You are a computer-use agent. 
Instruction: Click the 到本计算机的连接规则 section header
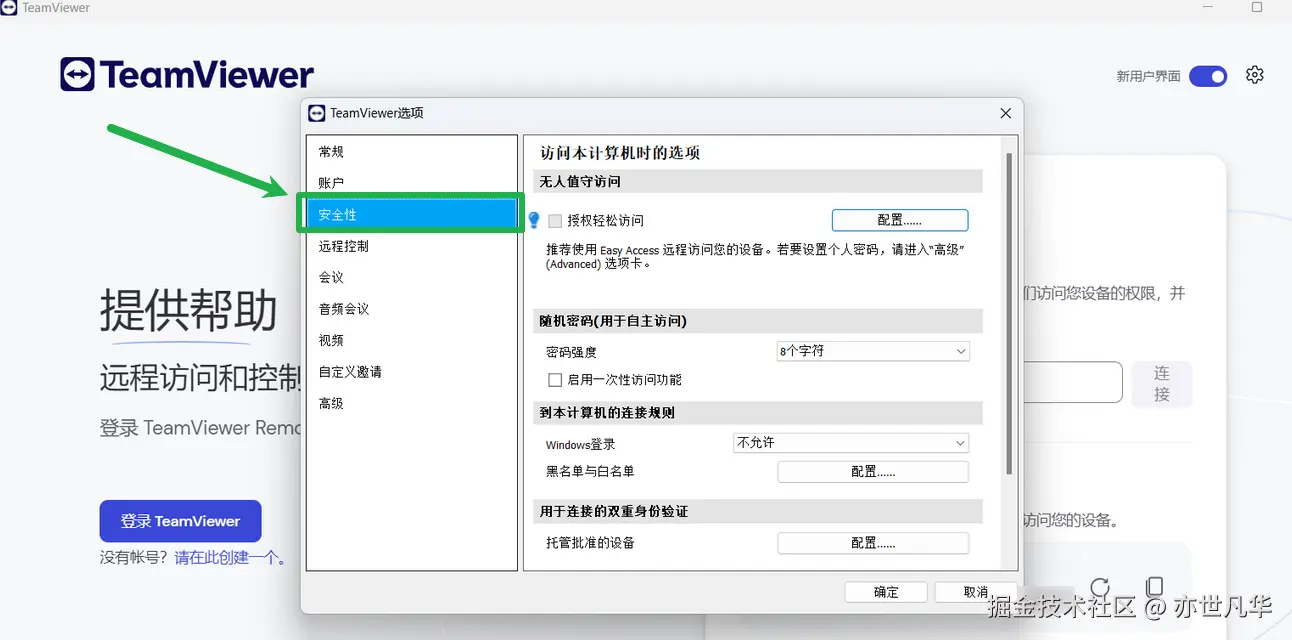pyautogui.click(x=760, y=412)
